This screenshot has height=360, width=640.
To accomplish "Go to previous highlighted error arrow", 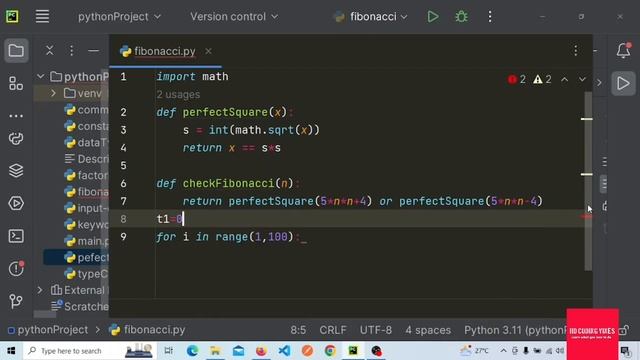I will [564, 79].
